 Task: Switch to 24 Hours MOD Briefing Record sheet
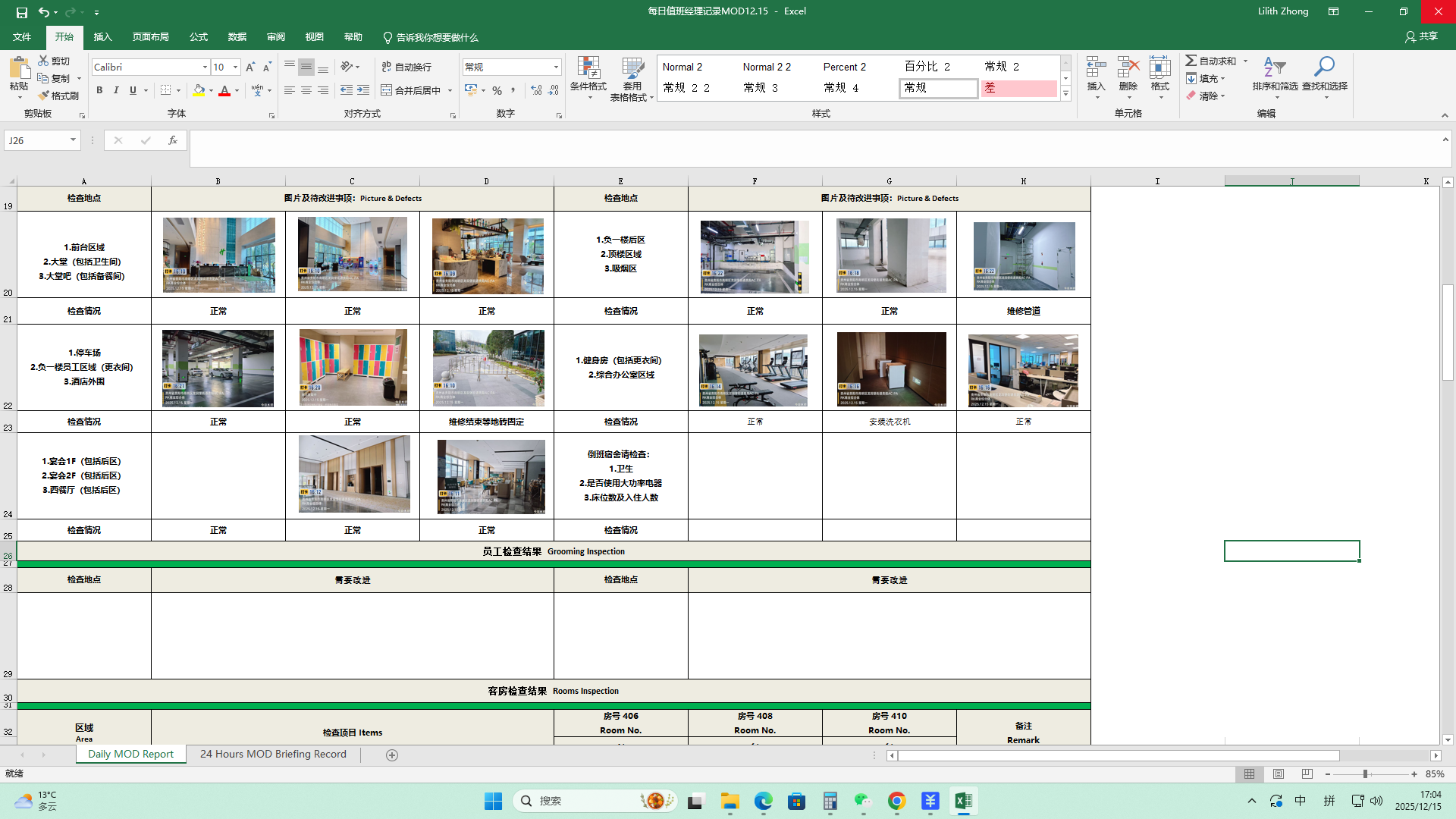tap(273, 755)
